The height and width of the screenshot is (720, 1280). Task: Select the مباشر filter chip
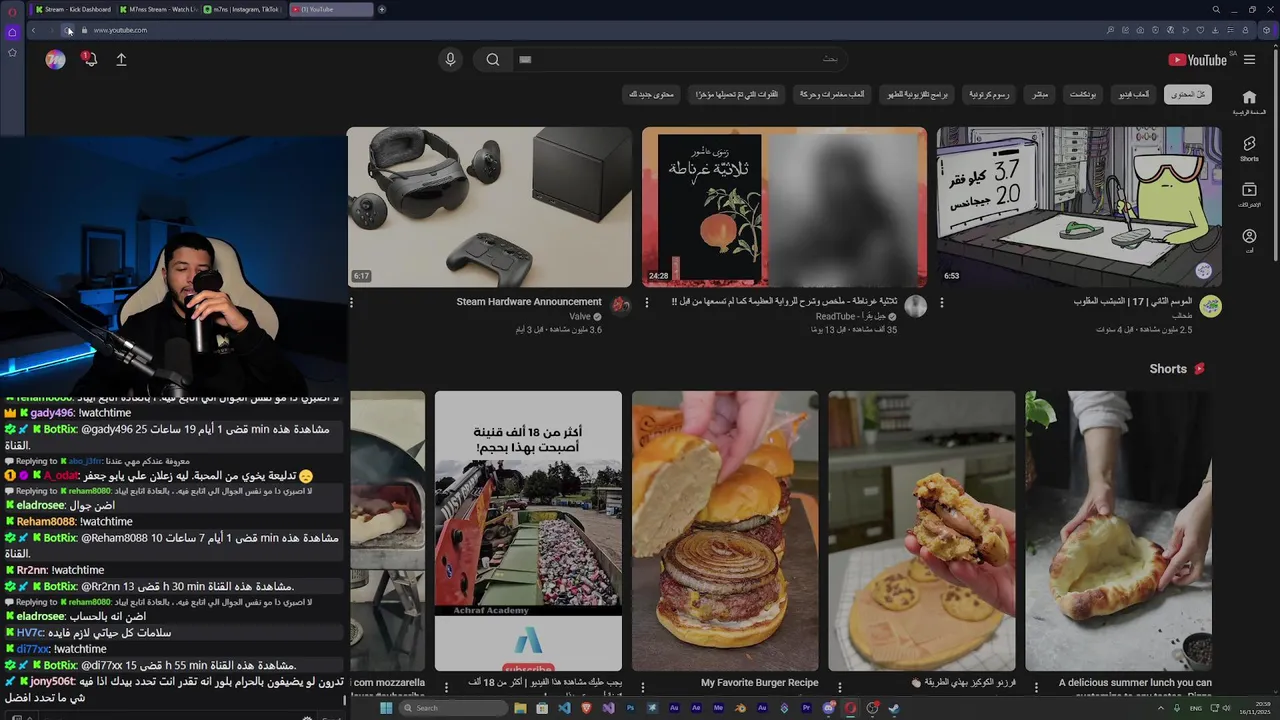pos(1040,94)
